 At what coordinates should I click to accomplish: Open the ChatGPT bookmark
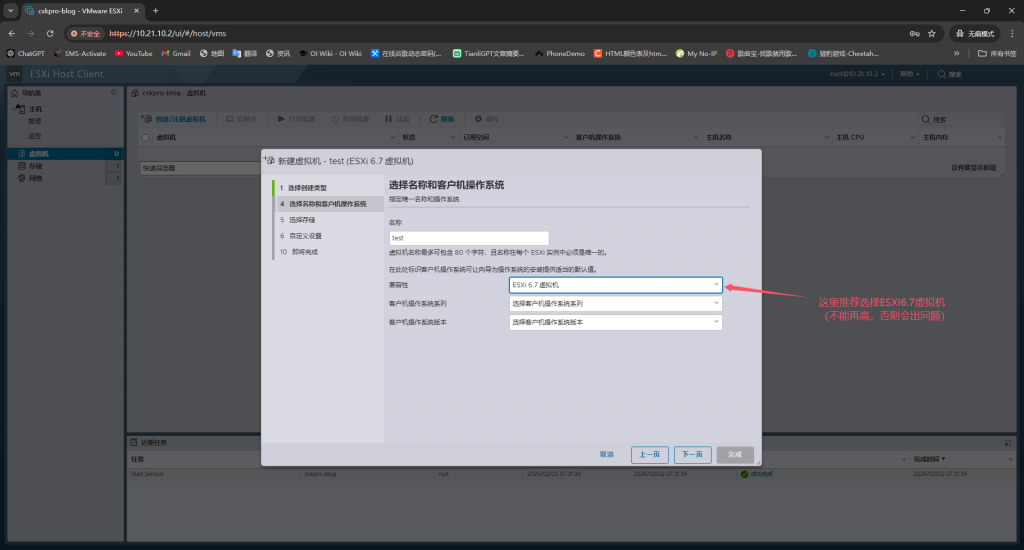(x=25, y=54)
